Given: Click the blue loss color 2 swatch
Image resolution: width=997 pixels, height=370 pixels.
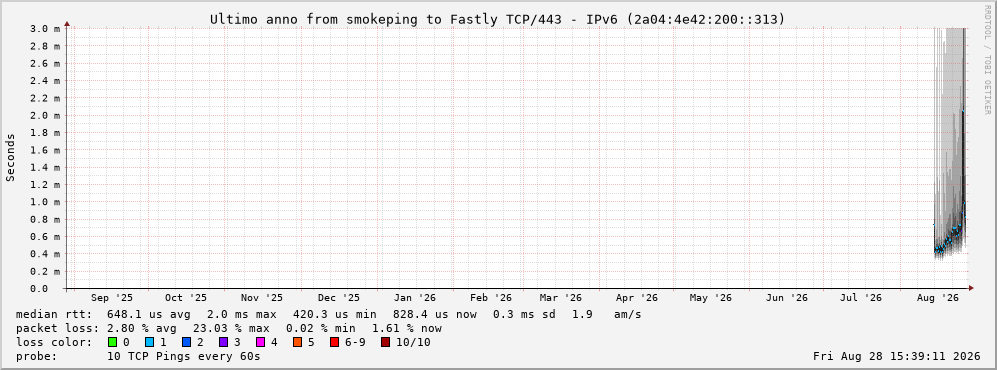Looking at the screenshot, I should 187,343.
